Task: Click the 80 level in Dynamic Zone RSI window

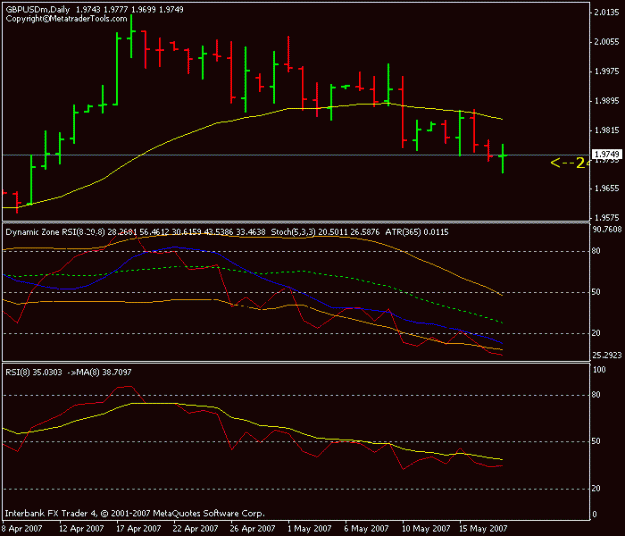Action: coord(596,251)
